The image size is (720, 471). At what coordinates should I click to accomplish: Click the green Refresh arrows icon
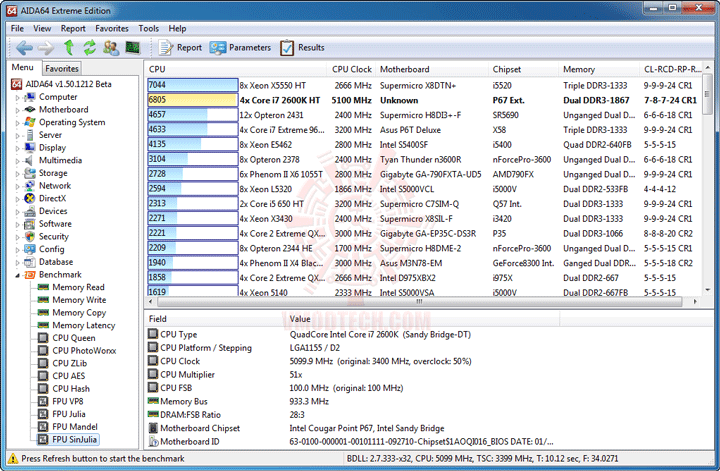pos(89,47)
